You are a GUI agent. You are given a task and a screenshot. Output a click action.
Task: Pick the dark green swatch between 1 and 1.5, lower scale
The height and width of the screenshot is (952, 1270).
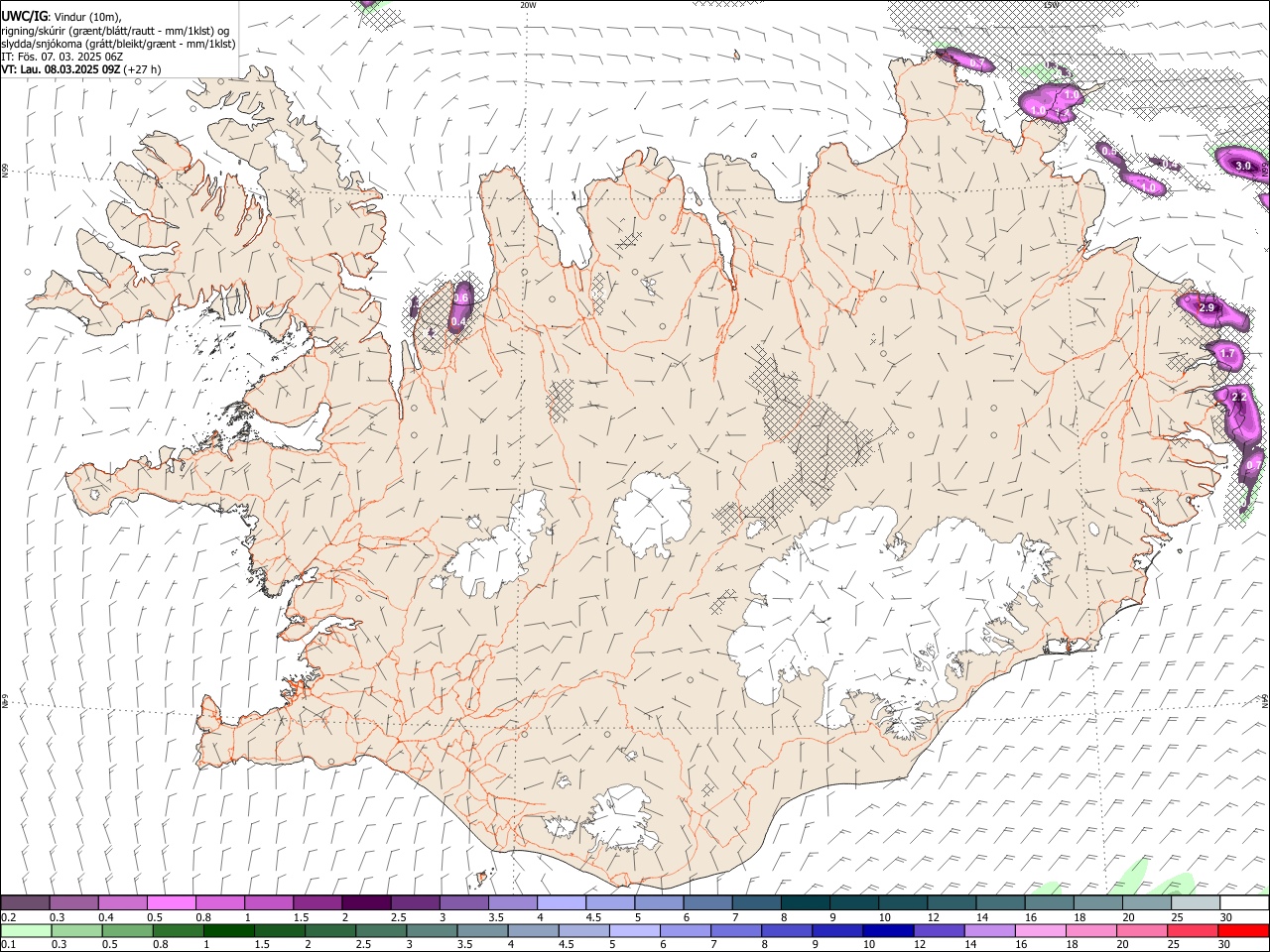pos(229,931)
